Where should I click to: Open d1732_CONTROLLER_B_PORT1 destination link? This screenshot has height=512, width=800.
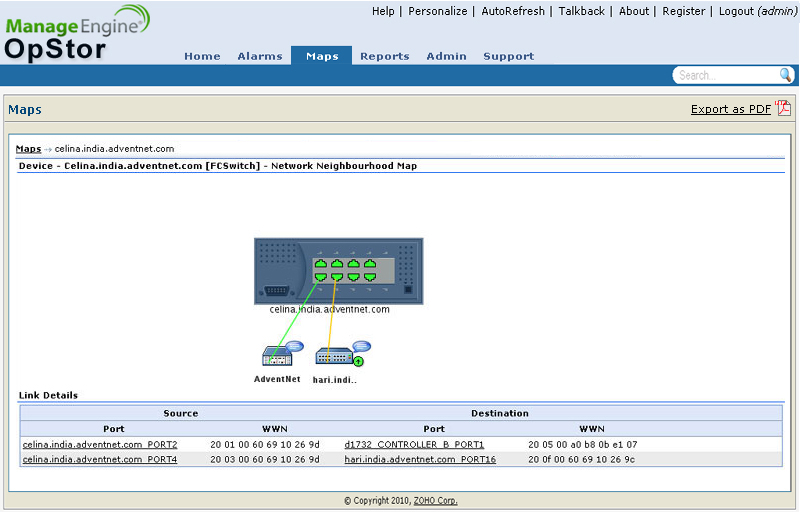(414, 445)
